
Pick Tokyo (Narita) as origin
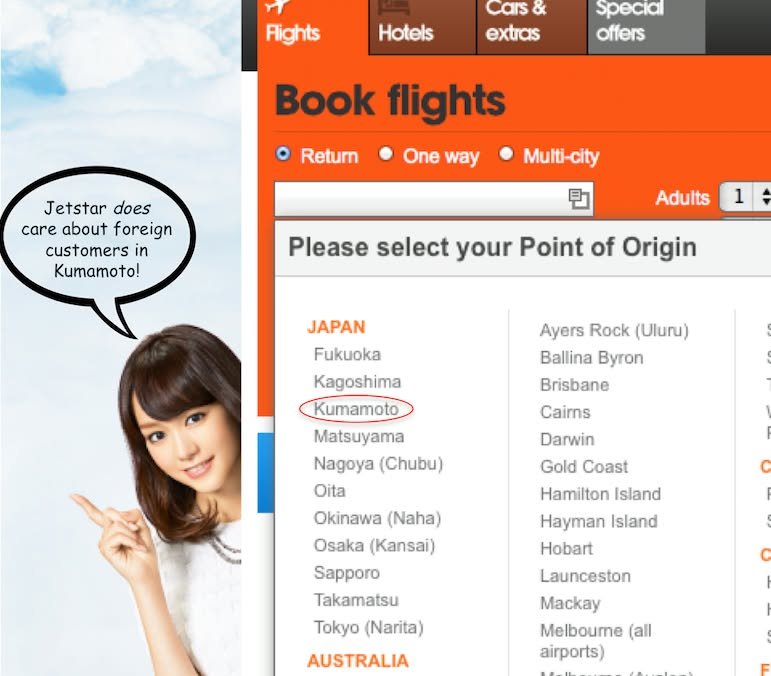click(368, 628)
